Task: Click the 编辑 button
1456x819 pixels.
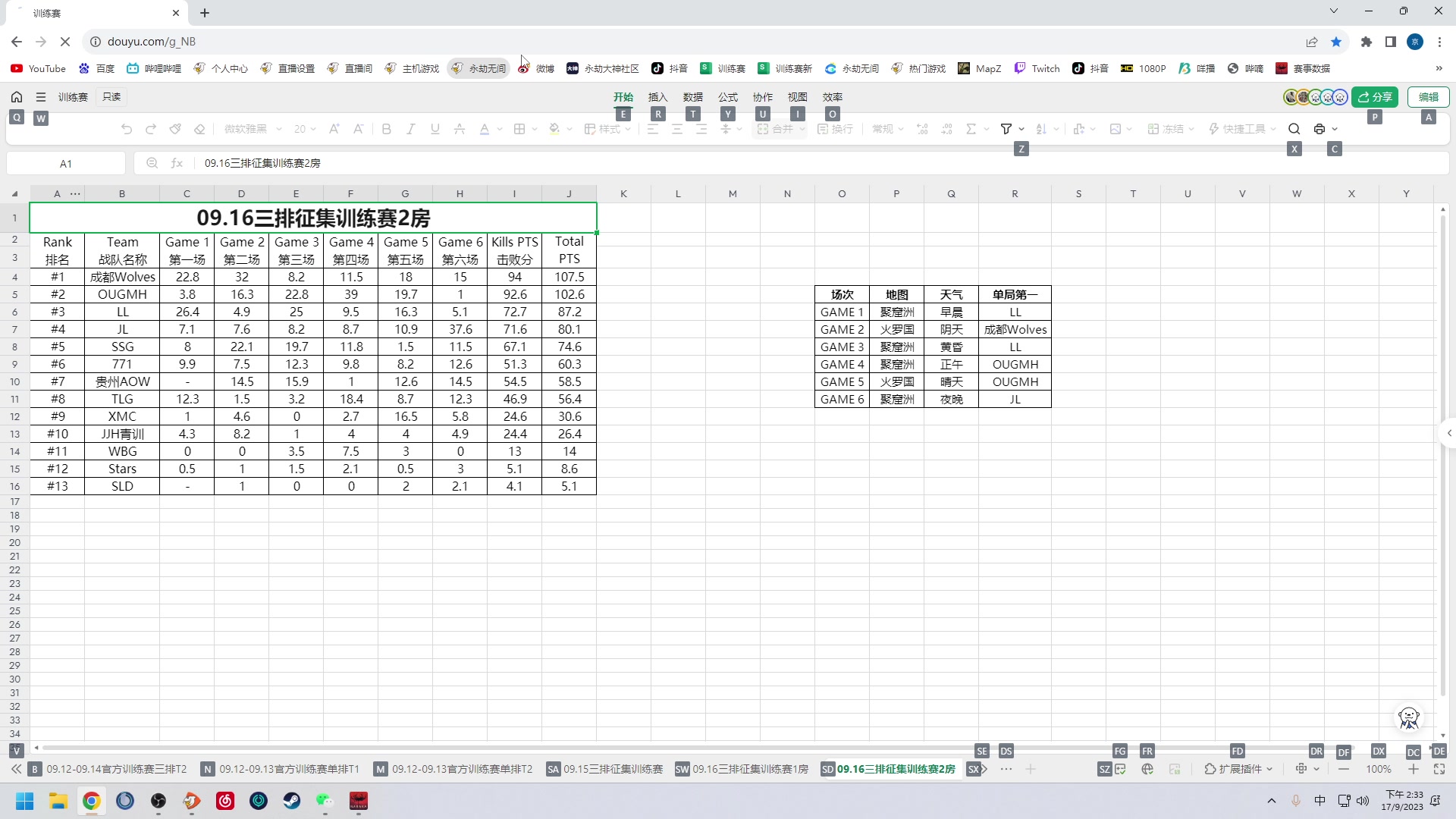Action: pyautogui.click(x=1429, y=97)
